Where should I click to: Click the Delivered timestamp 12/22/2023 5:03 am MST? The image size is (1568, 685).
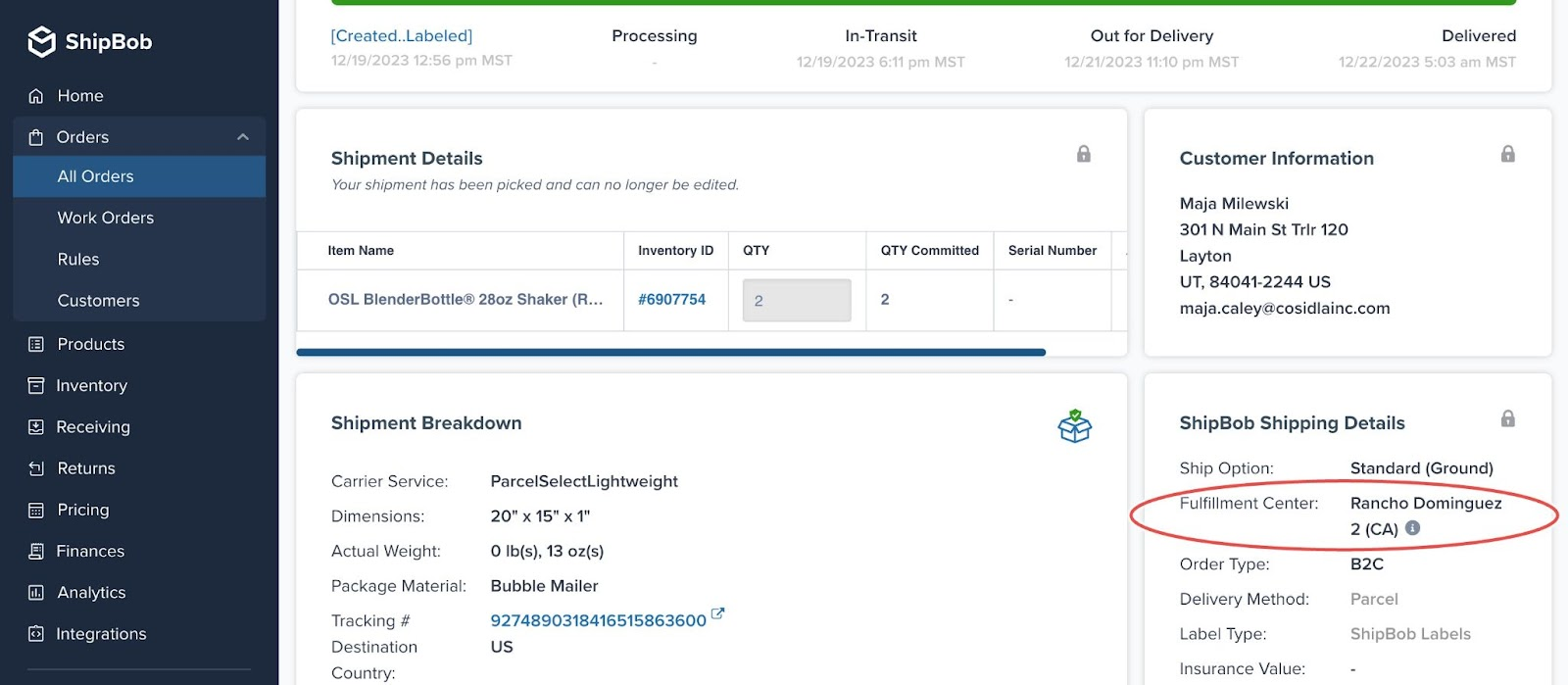[x=1427, y=62]
